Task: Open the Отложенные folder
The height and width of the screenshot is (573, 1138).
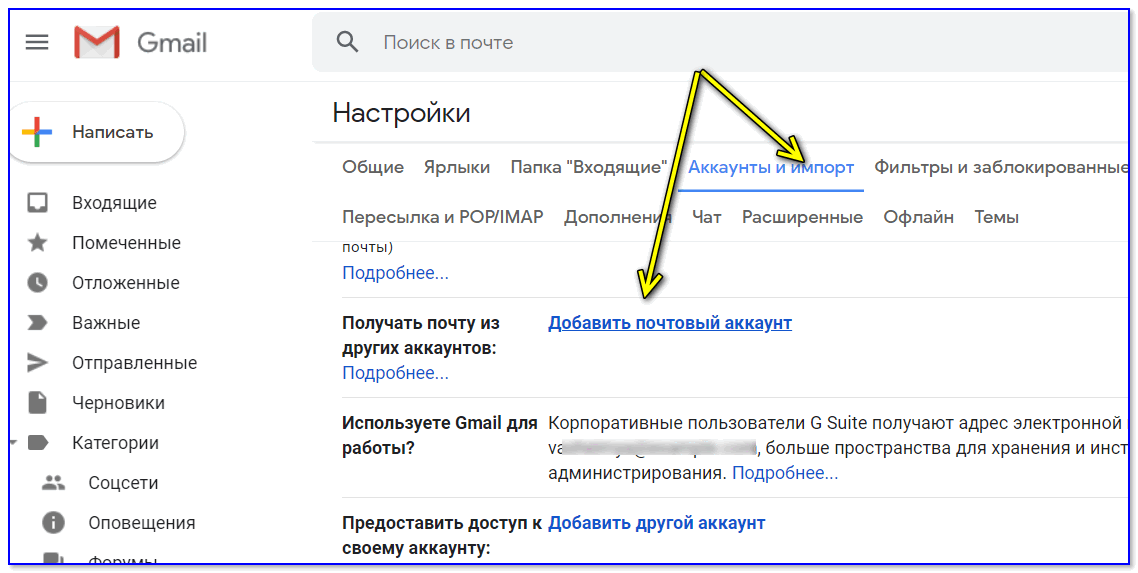Action: (x=126, y=283)
